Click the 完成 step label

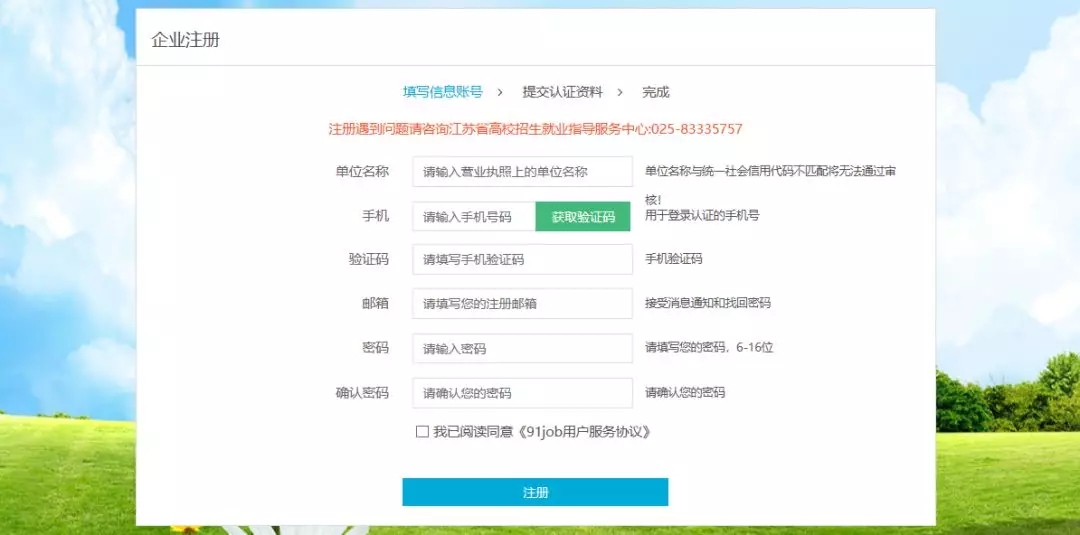coord(655,92)
